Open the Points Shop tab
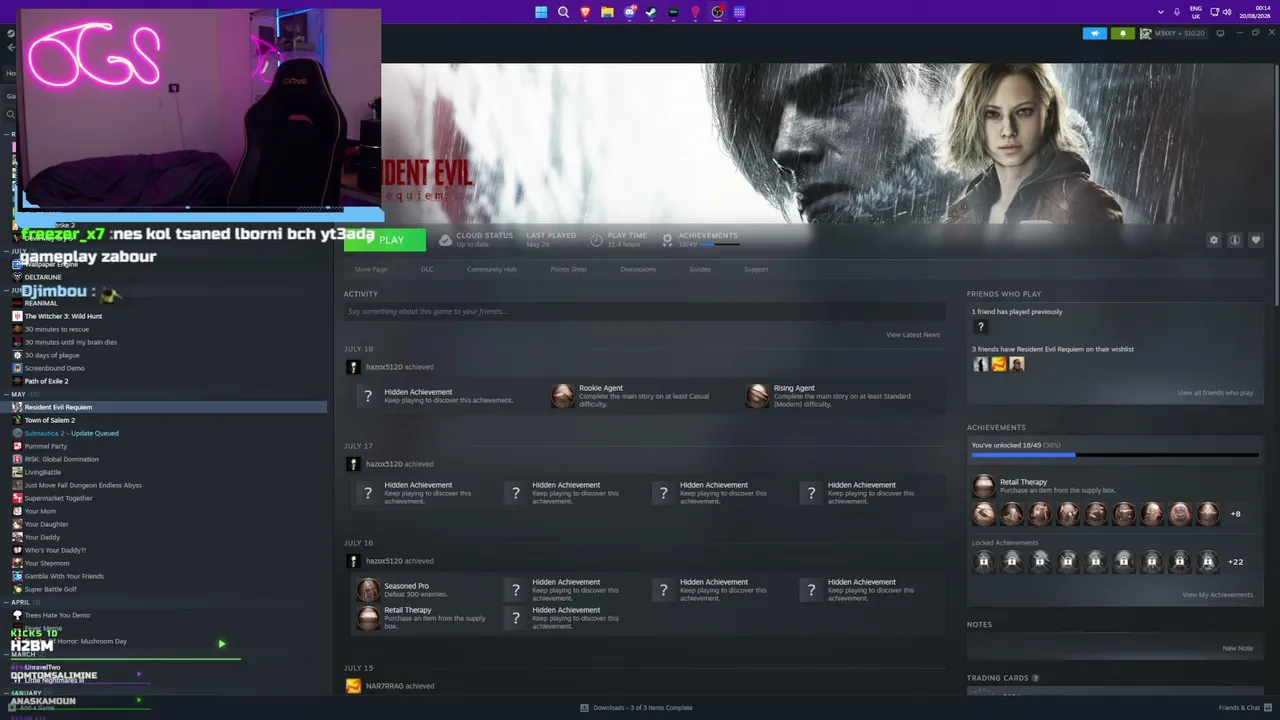This screenshot has width=1280, height=720. (x=568, y=269)
